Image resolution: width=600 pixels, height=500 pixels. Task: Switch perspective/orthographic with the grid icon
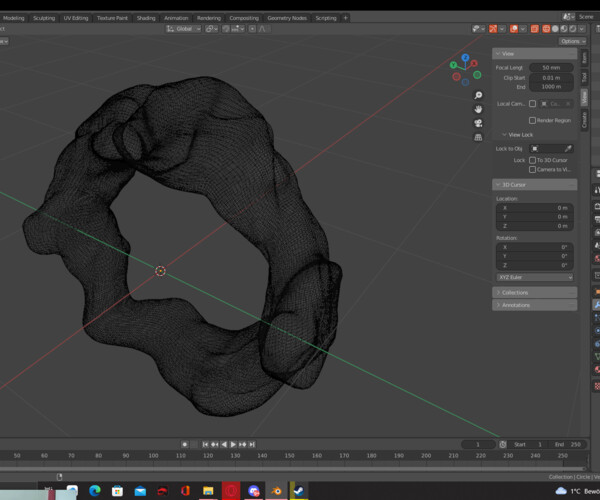tap(478, 137)
